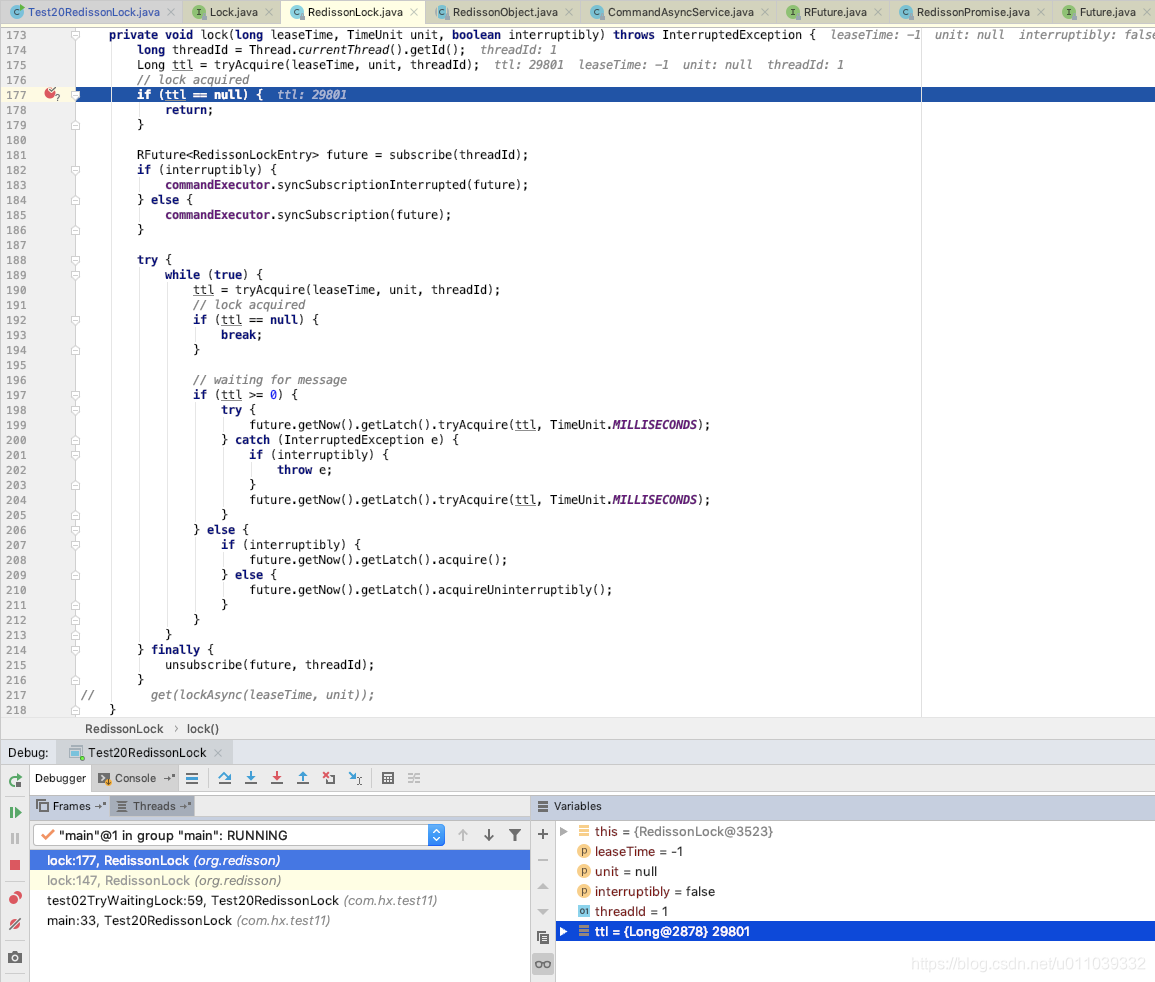
Task: Click RedissonLock in the breadcrumb bar
Action: click(x=124, y=729)
